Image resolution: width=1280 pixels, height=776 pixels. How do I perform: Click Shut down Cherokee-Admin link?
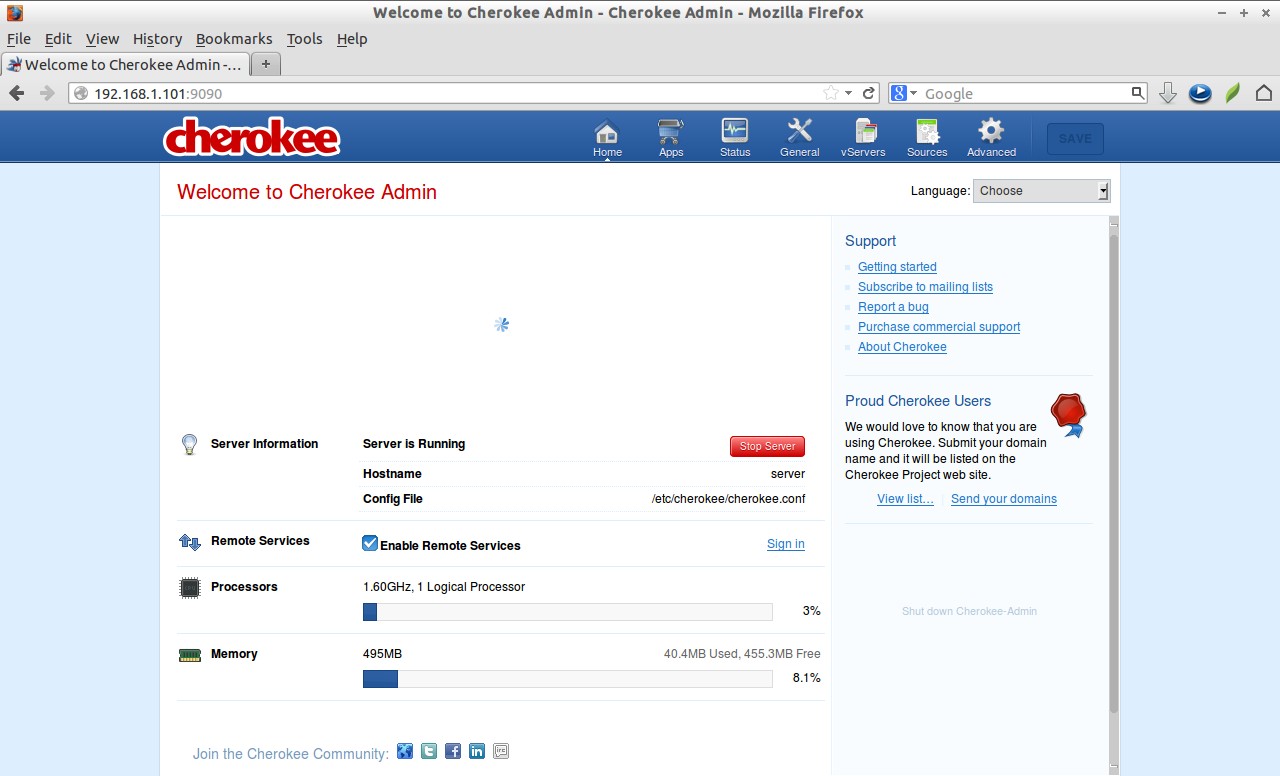point(969,611)
